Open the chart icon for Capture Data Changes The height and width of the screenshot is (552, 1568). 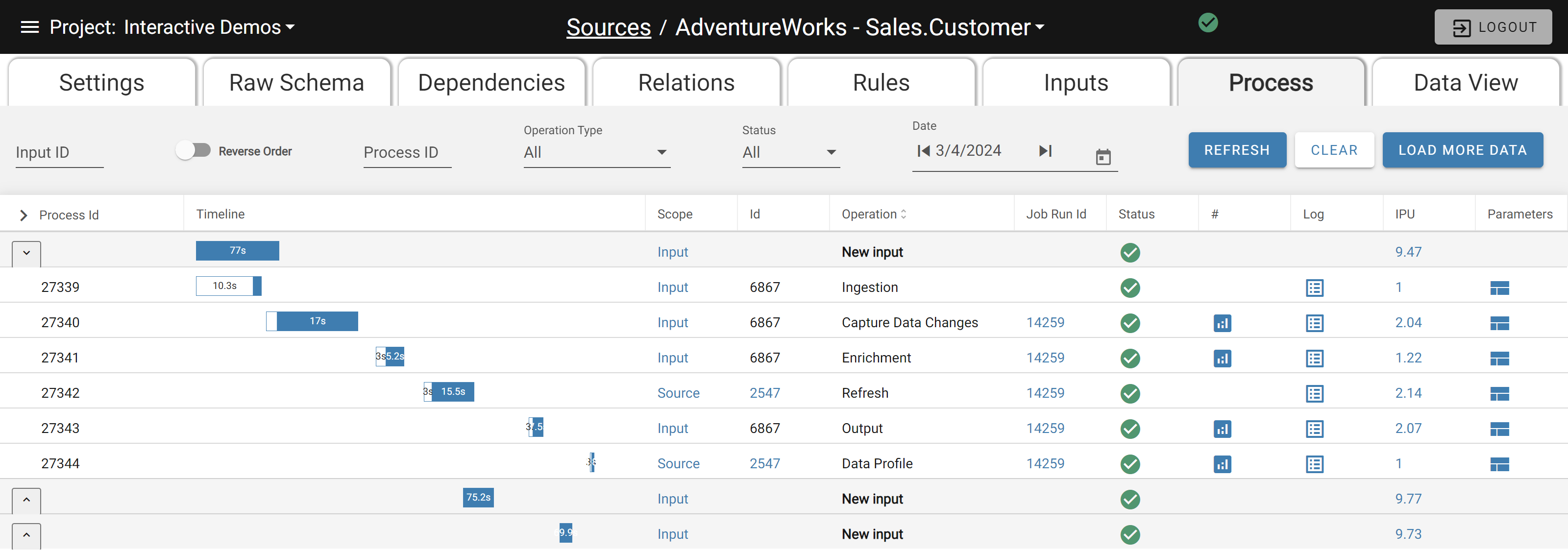click(x=1223, y=323)
